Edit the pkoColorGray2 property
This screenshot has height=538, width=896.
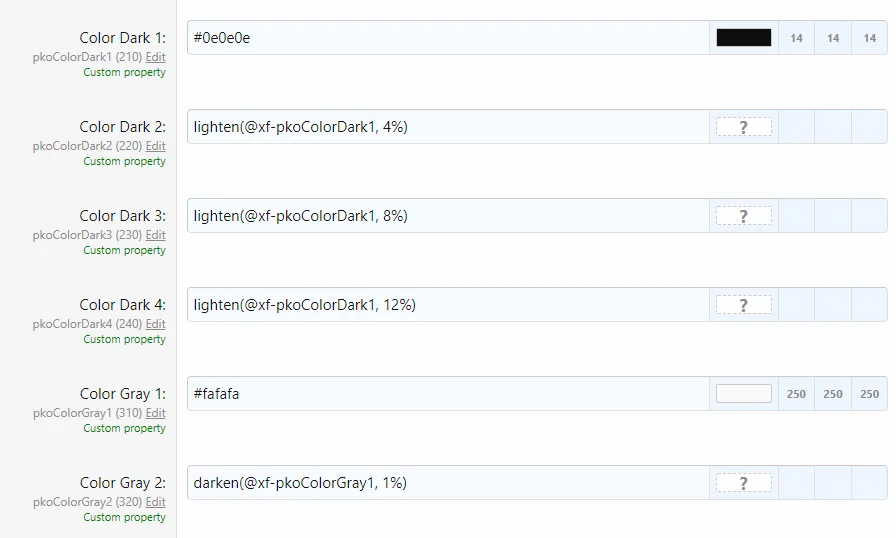[x=155, y=502]
